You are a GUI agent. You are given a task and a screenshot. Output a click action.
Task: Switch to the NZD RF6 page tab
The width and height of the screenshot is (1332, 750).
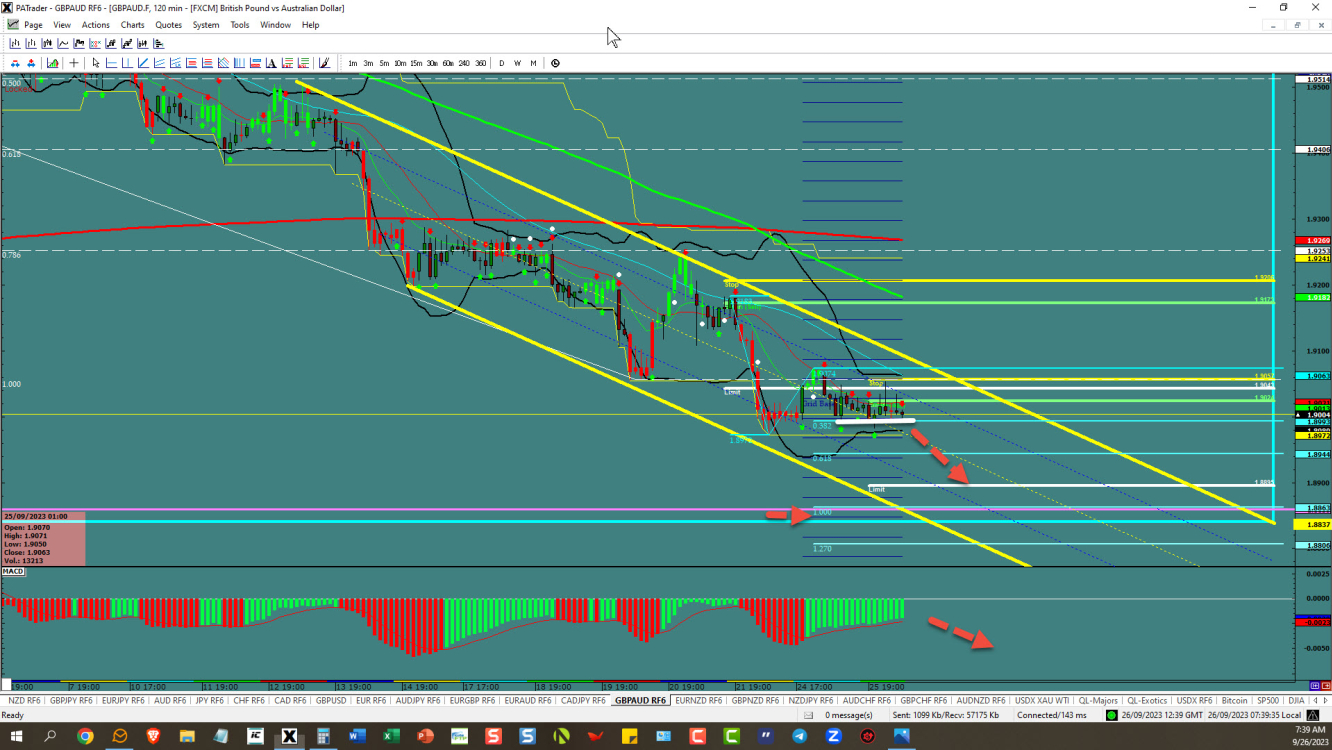[x=25, y=700]
